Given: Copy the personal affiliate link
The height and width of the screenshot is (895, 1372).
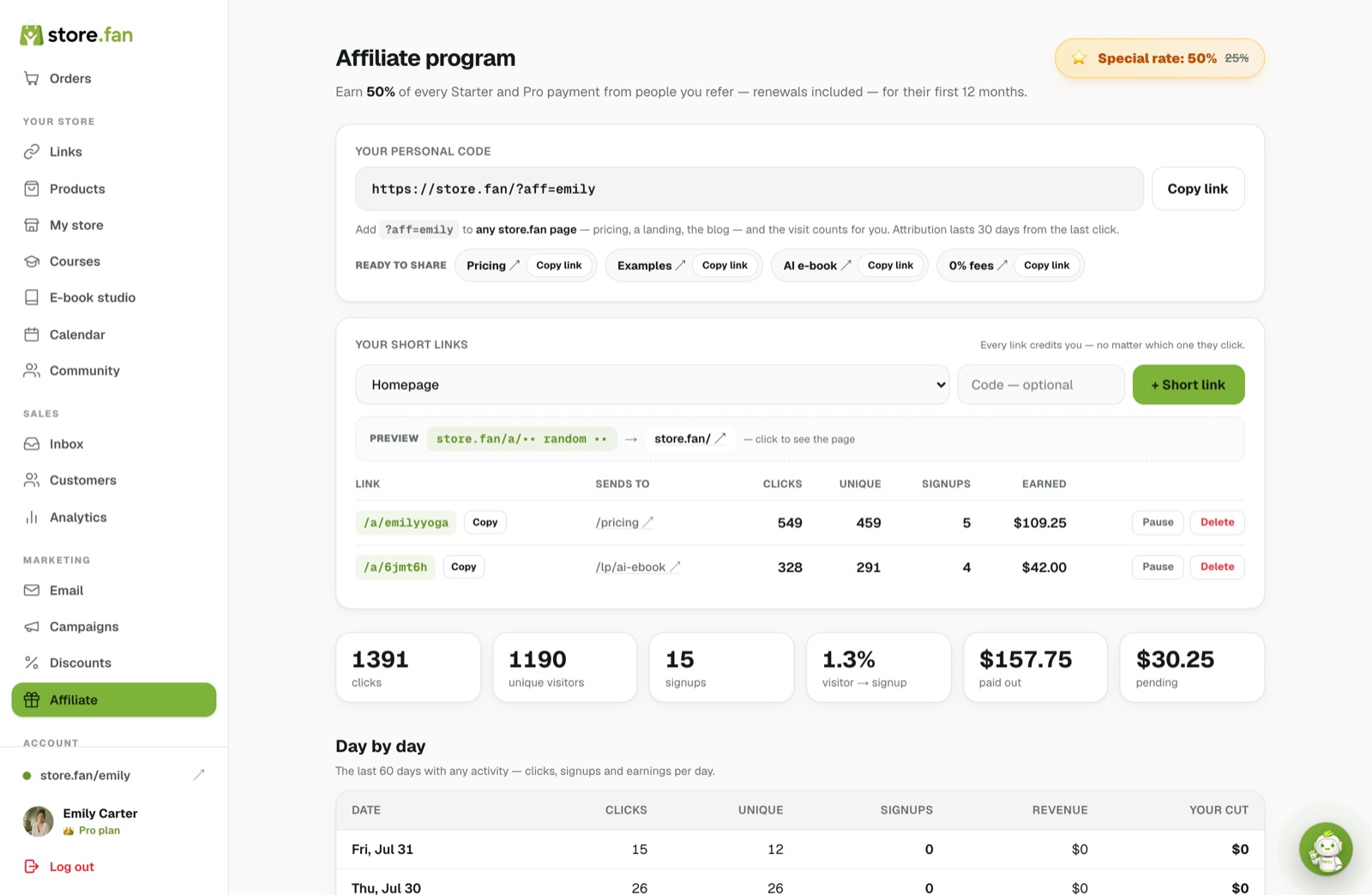Looking at the screenshot, I should 1197,189.
